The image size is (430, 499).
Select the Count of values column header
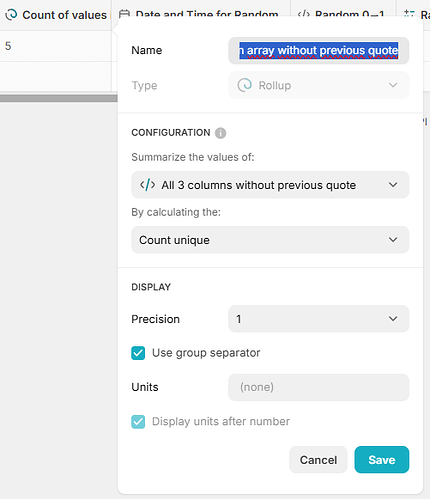tap(56, 15)
